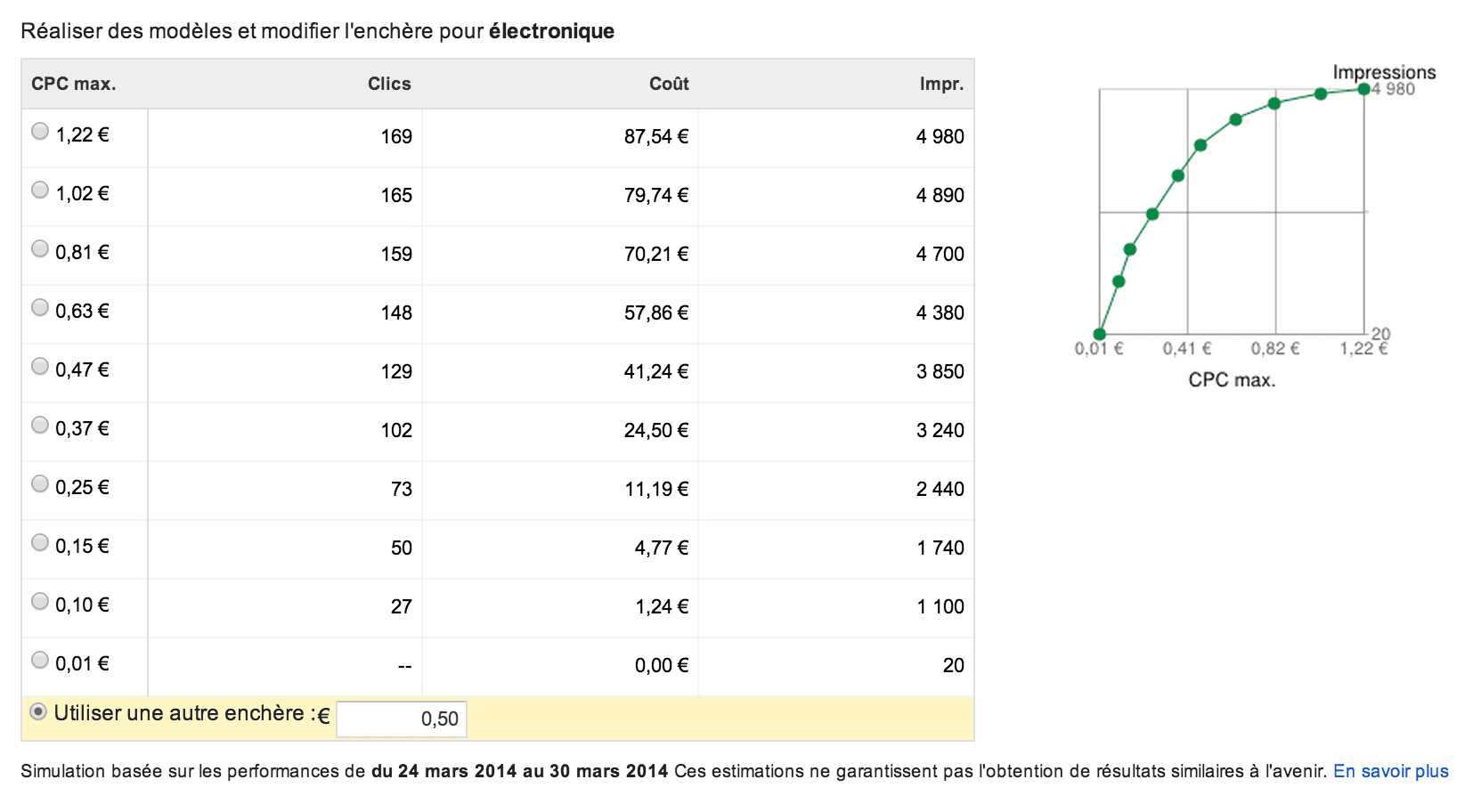Screen dimensions: 1473x812
Task: Click the impressions cell 4 890
Action: coord(940,196)
